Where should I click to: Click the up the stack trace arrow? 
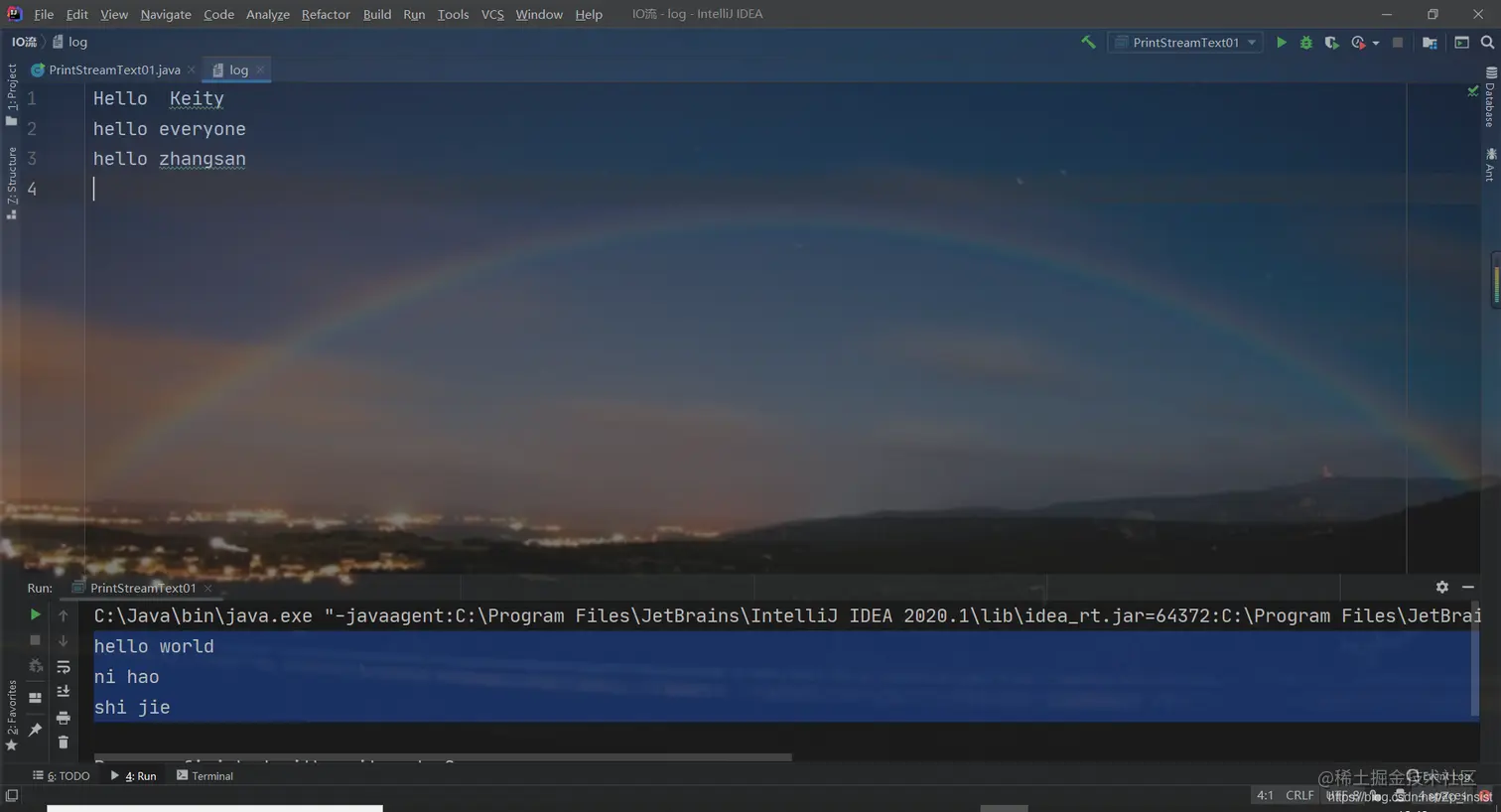[64, 615]
